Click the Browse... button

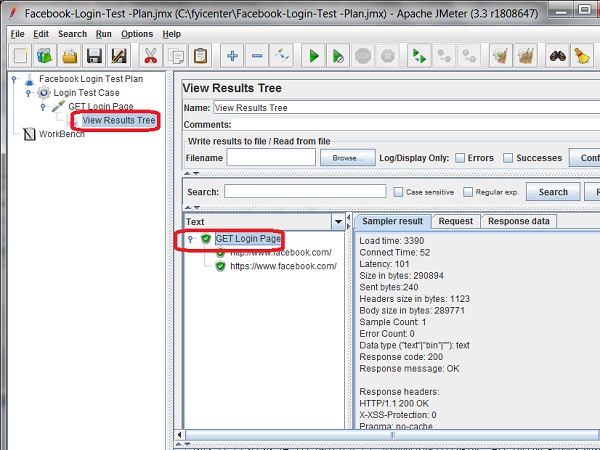[x=345, y=158]
